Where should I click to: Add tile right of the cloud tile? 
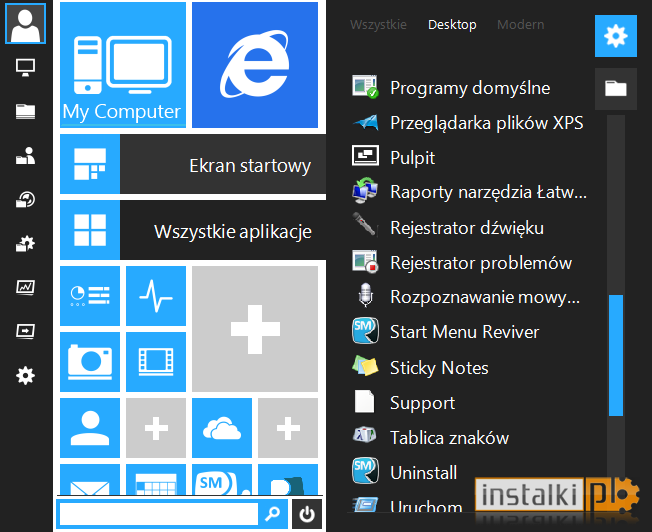(288, 428)
